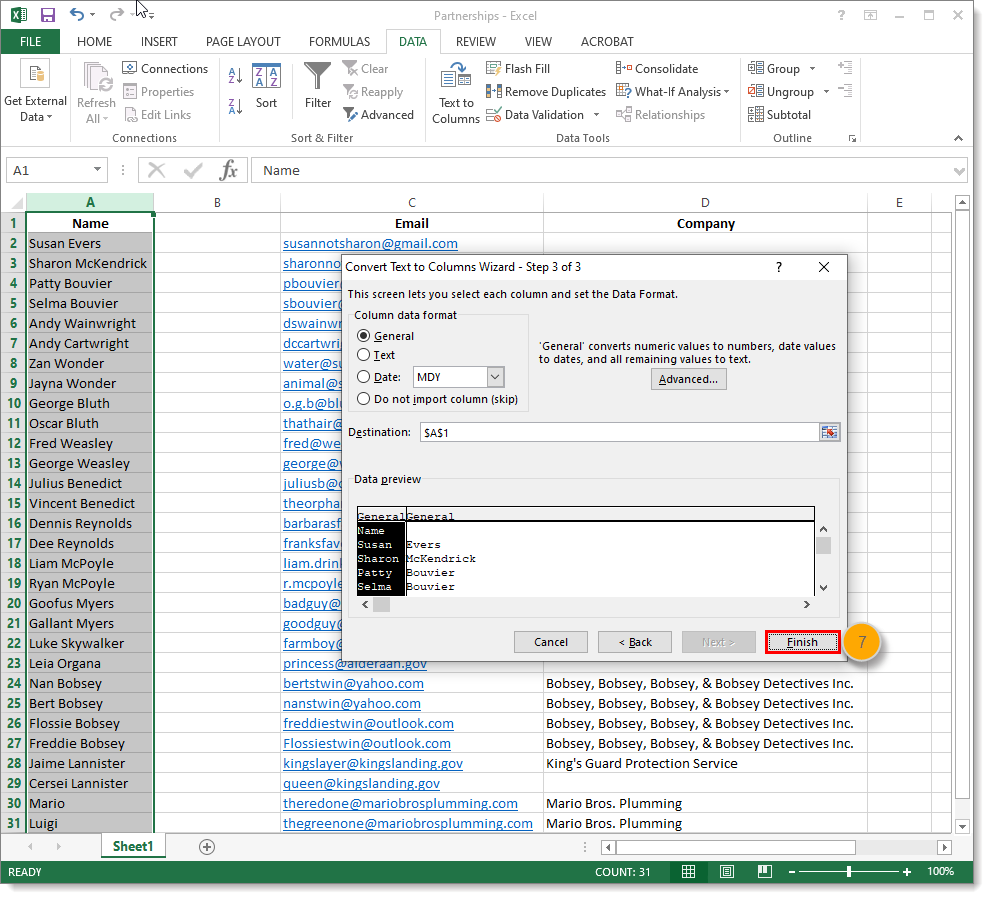Click the Subtotal command

(x=780, y=115)
